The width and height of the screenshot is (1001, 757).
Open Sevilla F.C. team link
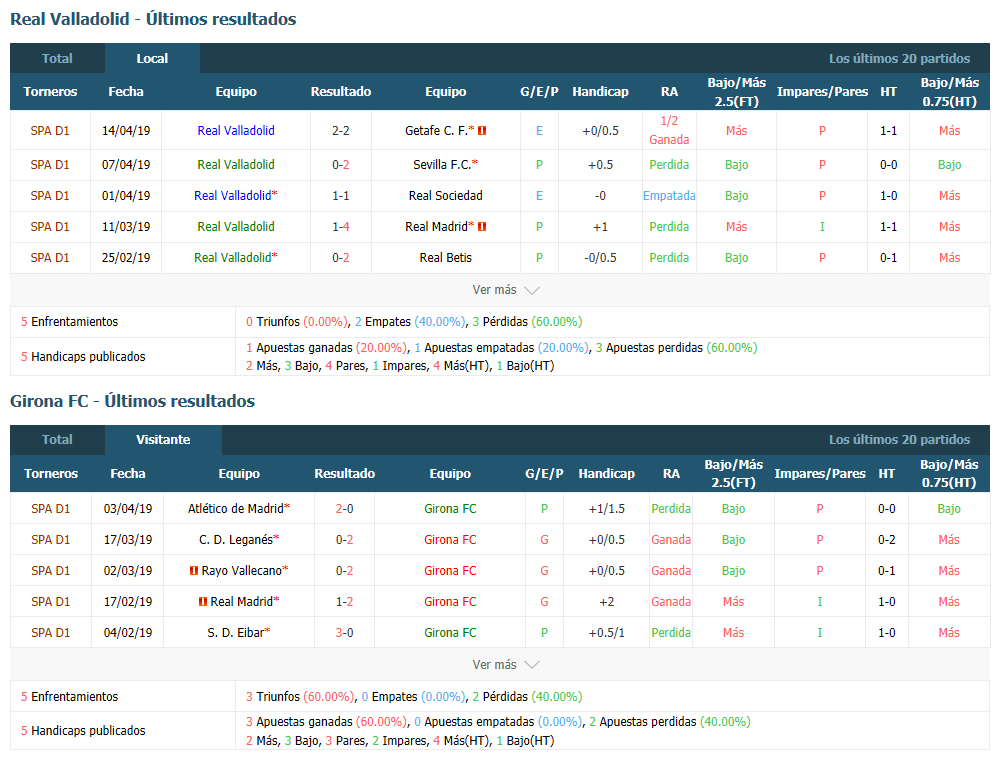click(442, 165)
